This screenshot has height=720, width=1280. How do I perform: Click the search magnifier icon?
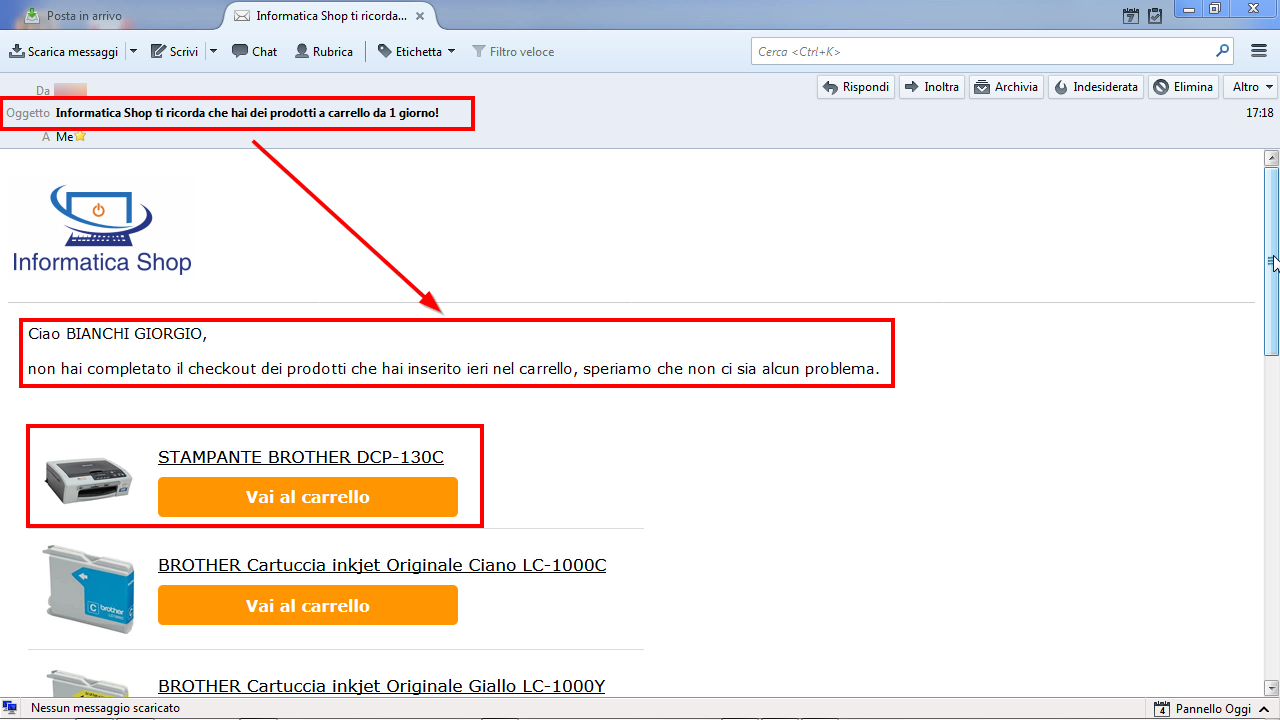(1222, 51)
